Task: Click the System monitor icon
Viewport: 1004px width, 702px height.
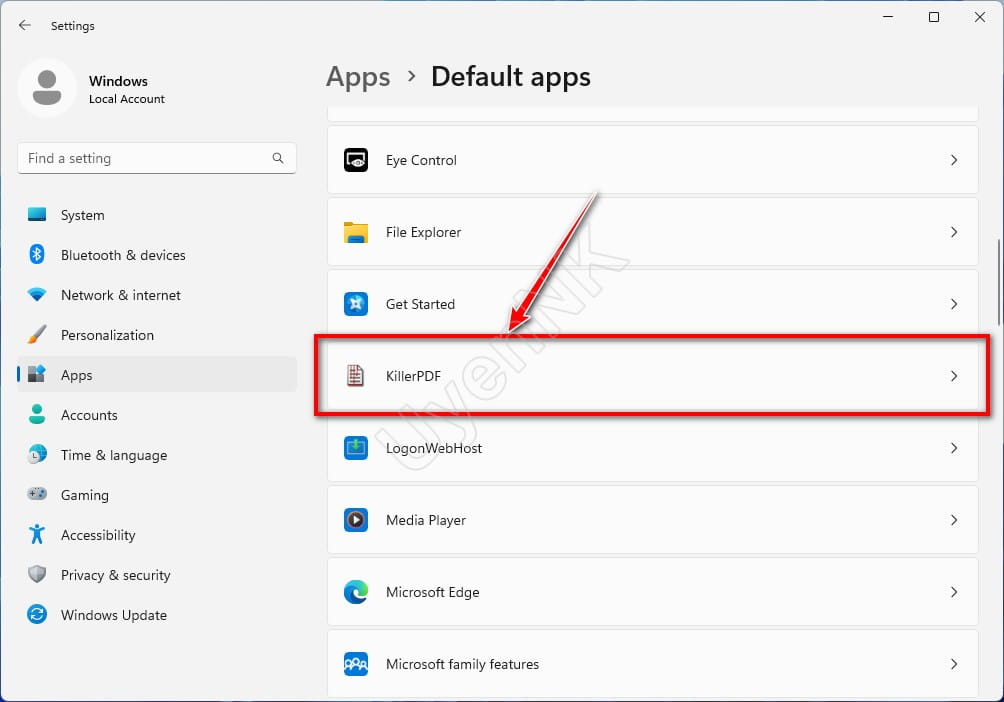Action: pos(37,215)
